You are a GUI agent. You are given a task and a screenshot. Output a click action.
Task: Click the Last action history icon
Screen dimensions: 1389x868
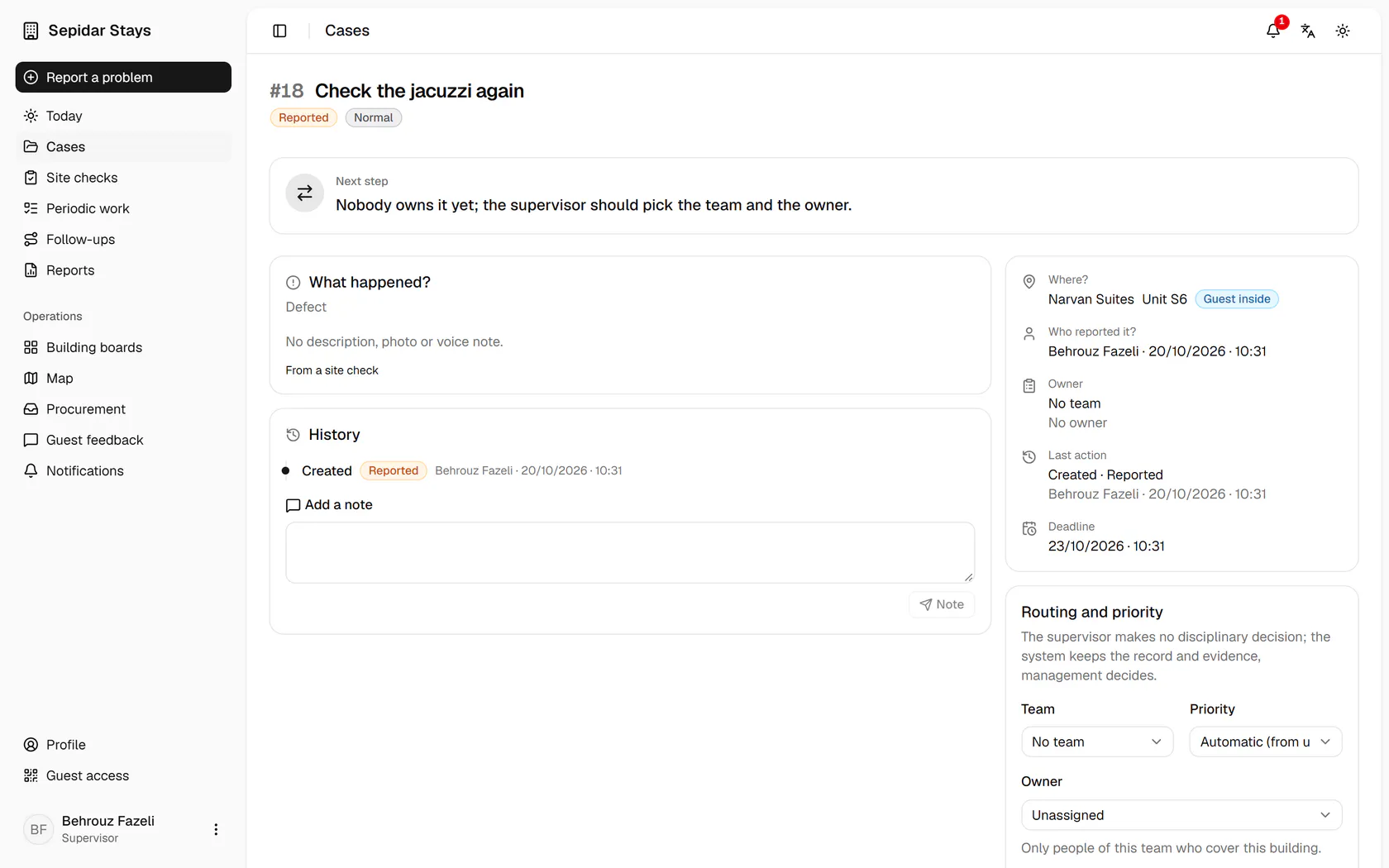(1029, 457)
